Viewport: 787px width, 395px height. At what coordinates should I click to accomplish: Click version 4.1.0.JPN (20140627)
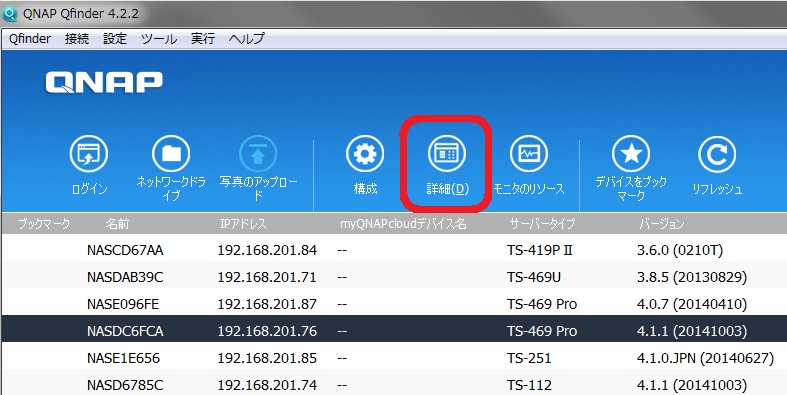click(x=705, y=358)
